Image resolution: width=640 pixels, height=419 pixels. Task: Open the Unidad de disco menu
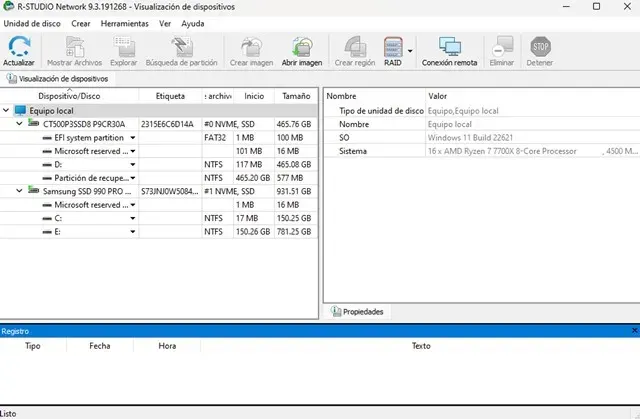[x=32, y=24]
